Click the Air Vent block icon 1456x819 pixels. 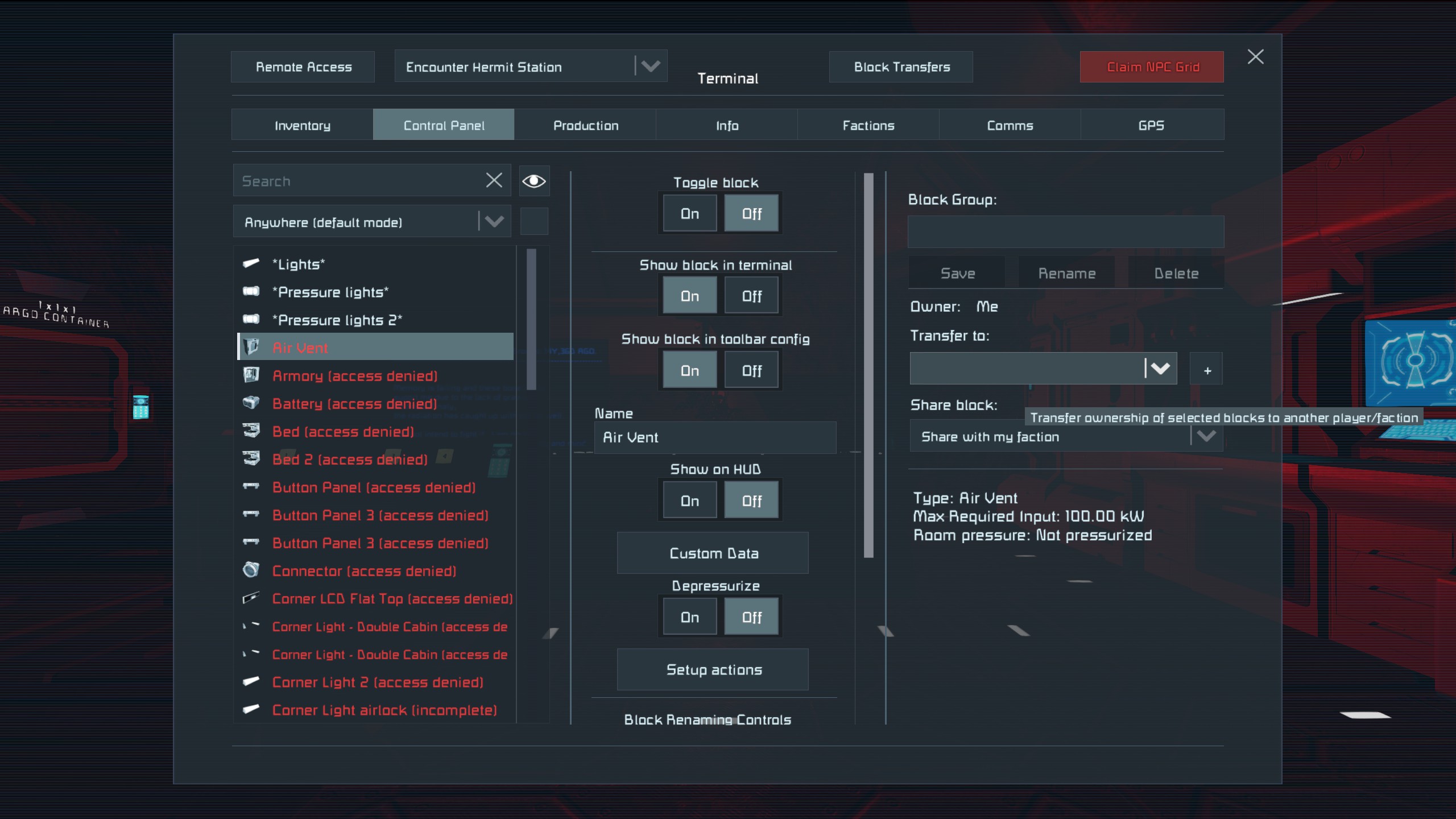[251, 347]
